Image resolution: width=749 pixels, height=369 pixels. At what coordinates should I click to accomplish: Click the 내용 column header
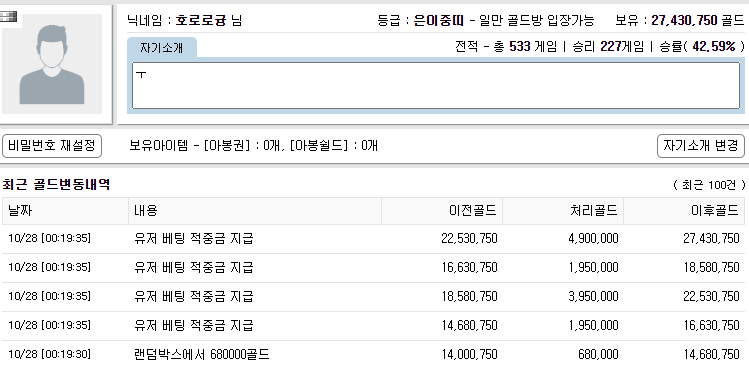(255, 211)
